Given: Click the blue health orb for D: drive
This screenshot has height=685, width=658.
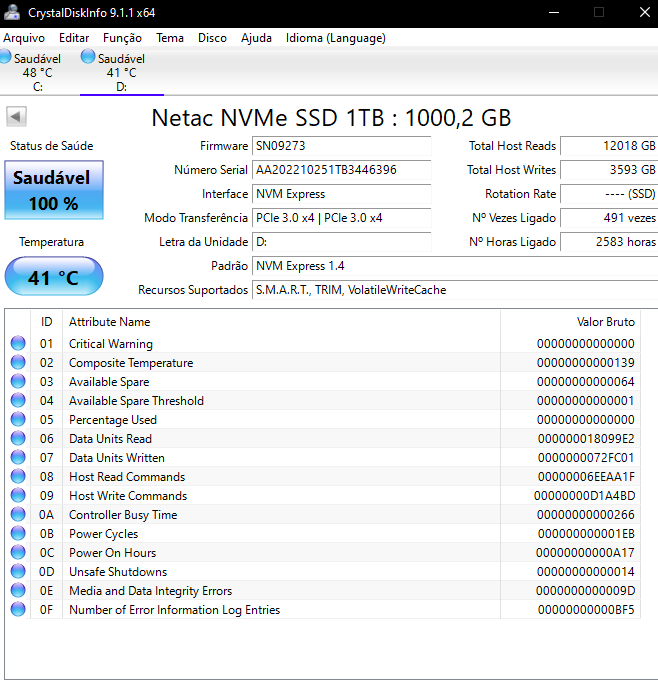Looking at the screenshot, I should click(x=88, y=56).
